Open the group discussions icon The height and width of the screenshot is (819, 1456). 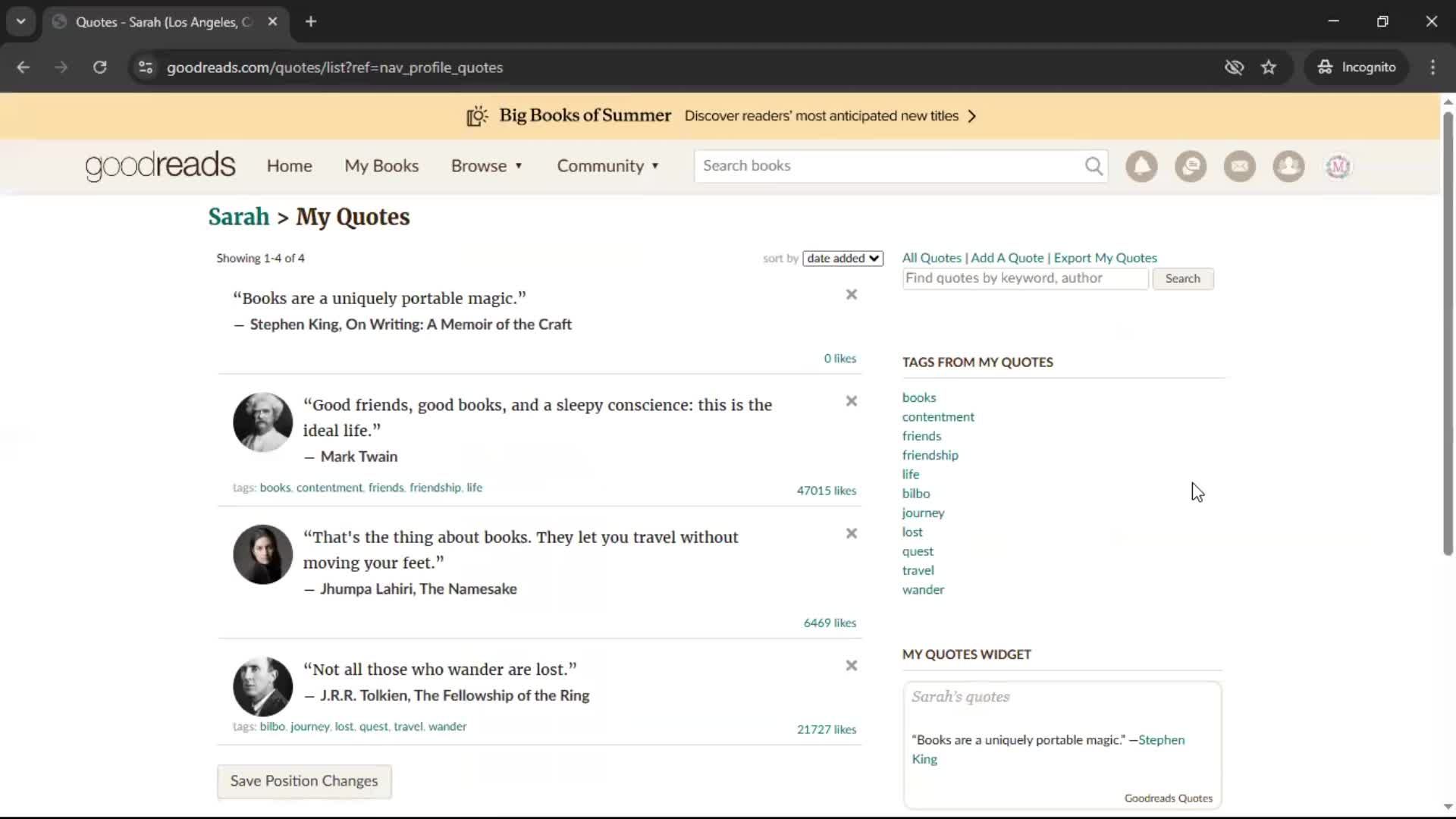tap(1191, 166)
